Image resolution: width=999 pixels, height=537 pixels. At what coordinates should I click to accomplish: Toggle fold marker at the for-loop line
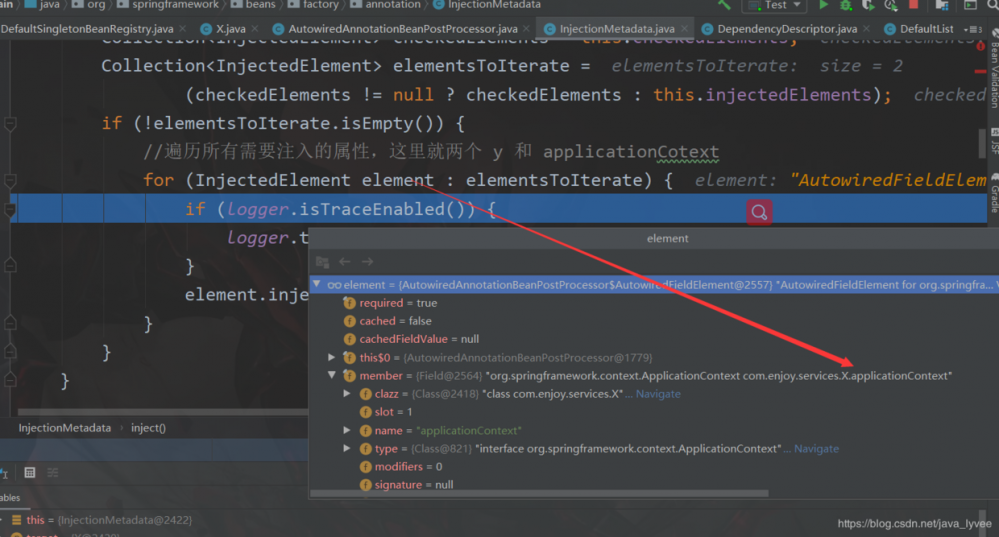[10, 180]
